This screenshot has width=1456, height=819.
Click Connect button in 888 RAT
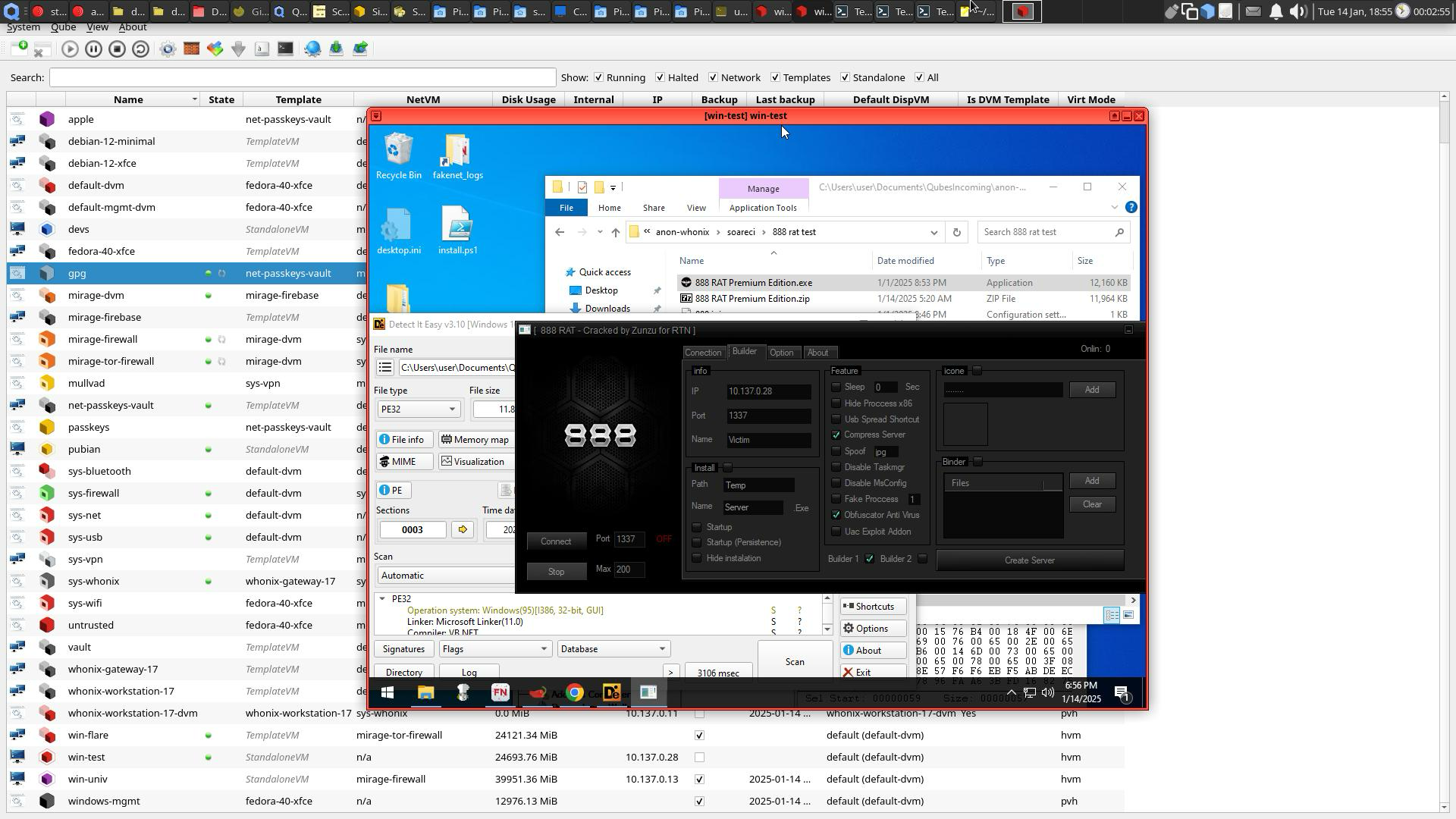click(x=556, y=541)
